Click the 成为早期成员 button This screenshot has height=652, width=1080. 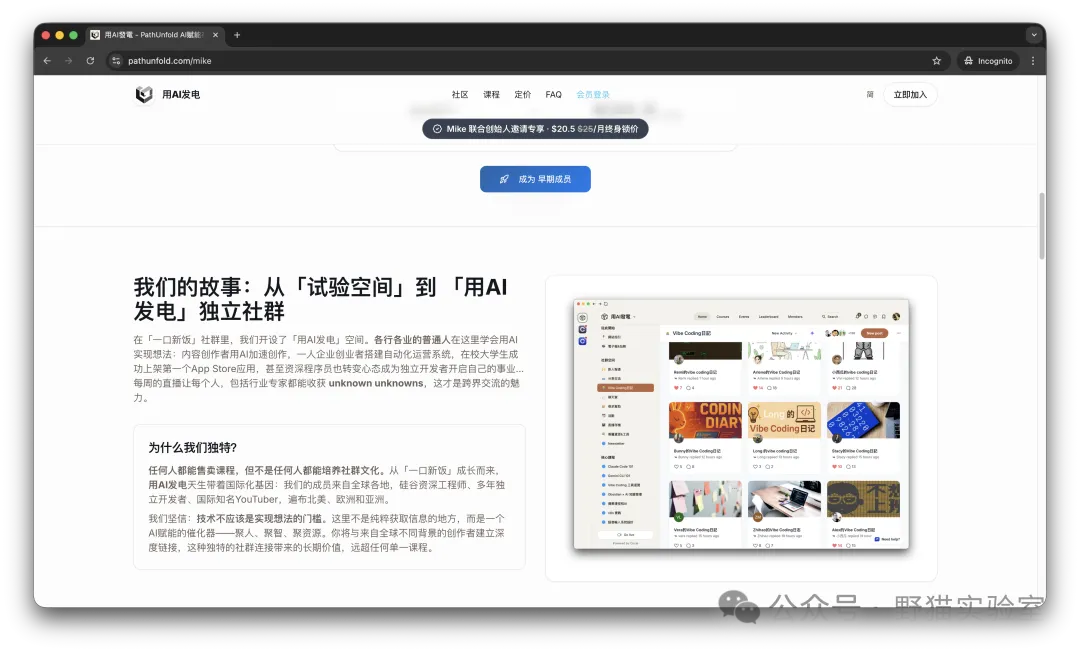point(535,179)
